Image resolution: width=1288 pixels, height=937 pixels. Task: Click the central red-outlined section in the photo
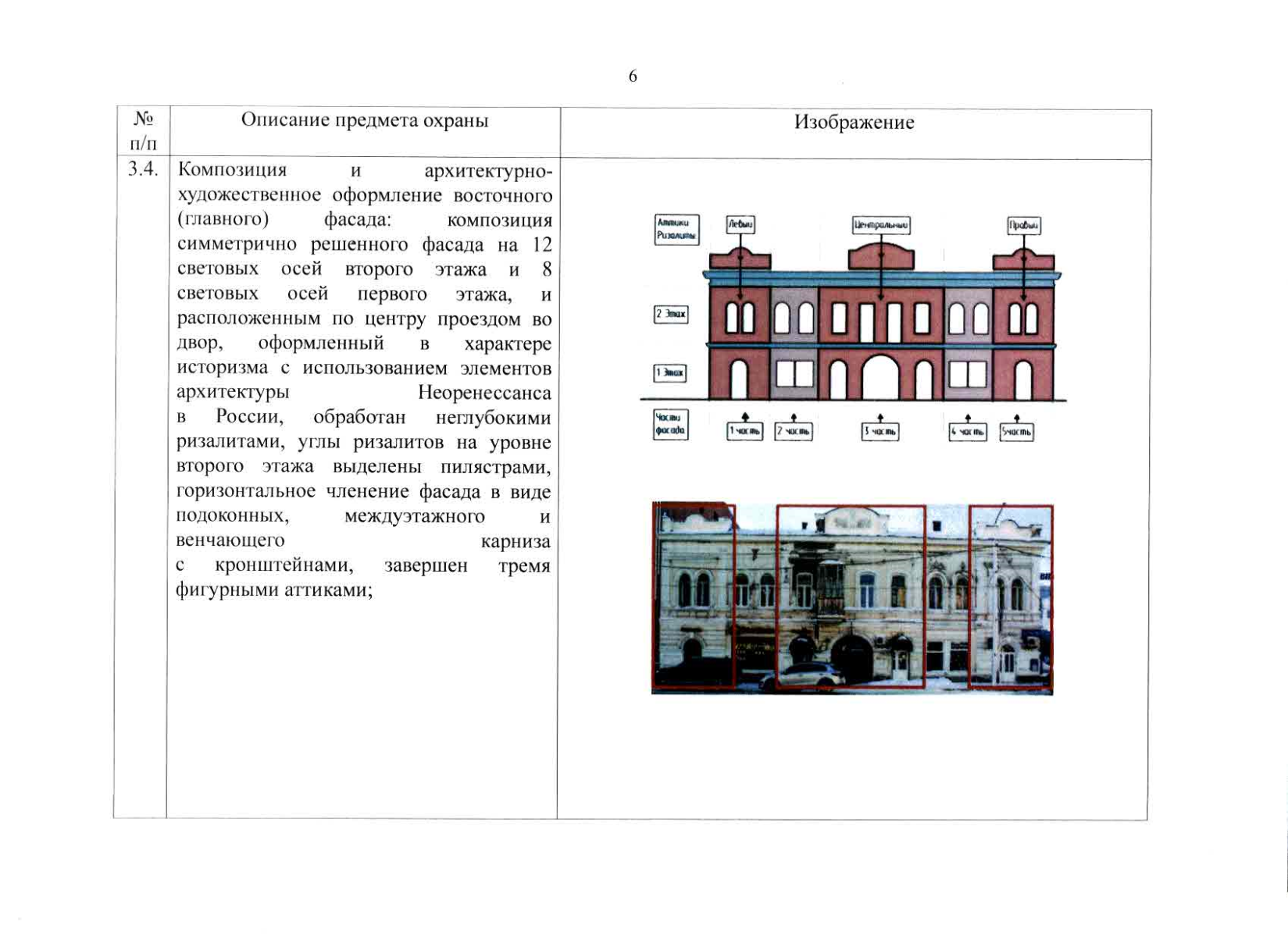[851, 597]
